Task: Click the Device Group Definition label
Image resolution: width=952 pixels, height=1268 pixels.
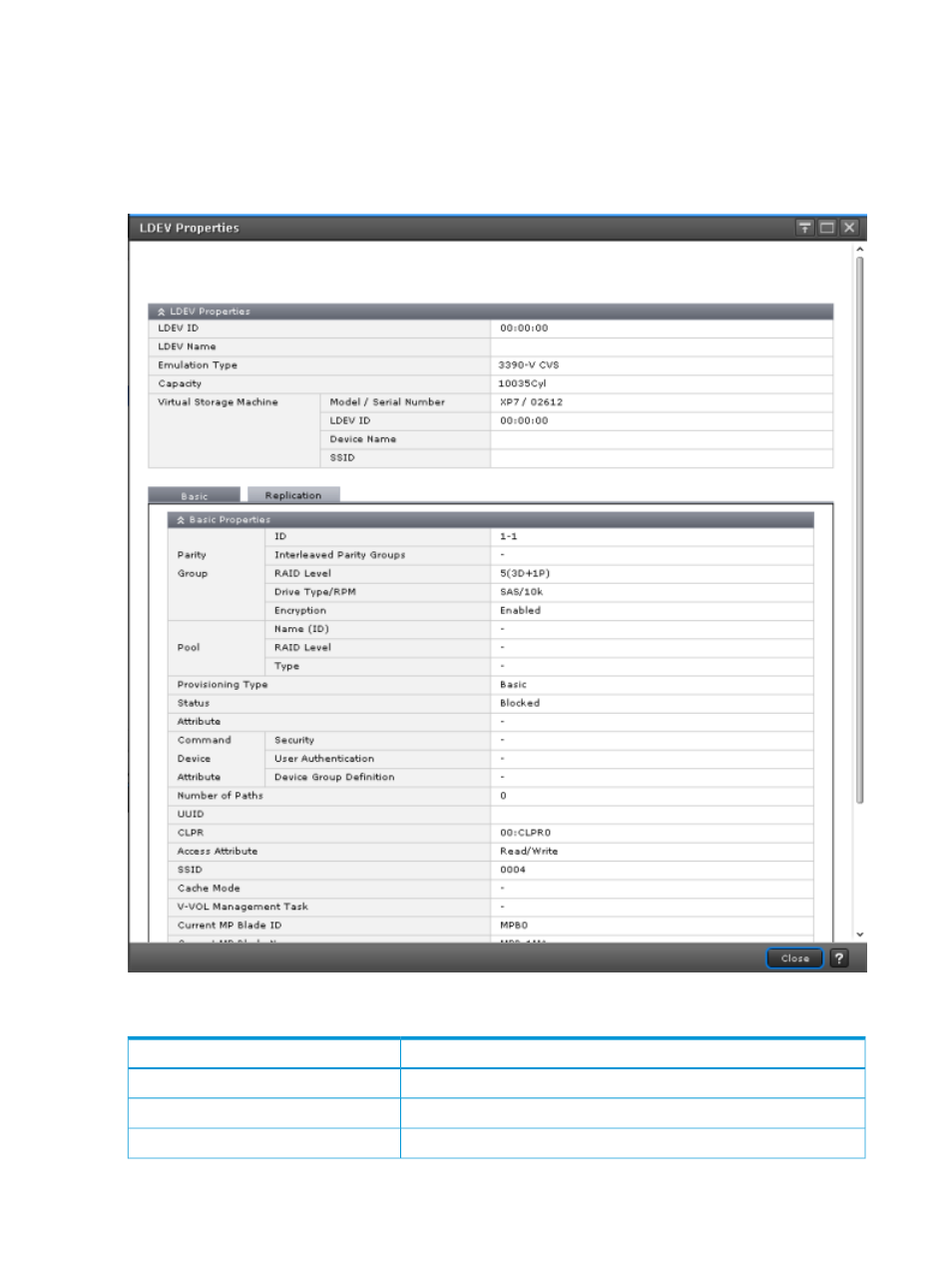Action: [334, 777]
